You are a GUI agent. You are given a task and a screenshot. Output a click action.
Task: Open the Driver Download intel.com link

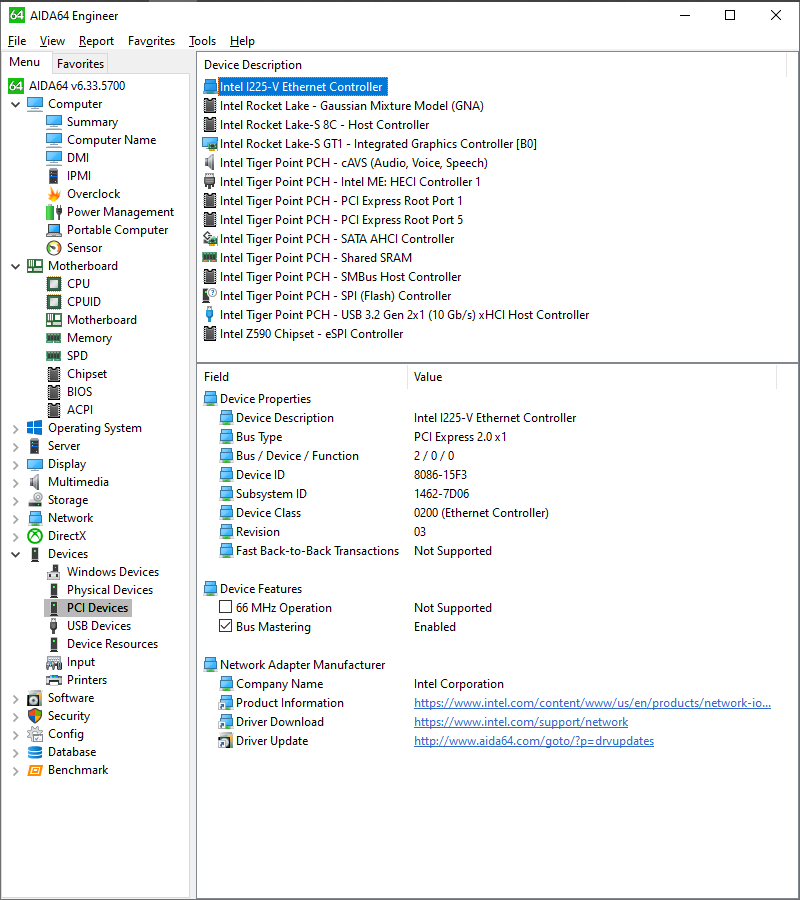(x=521, y=721)
